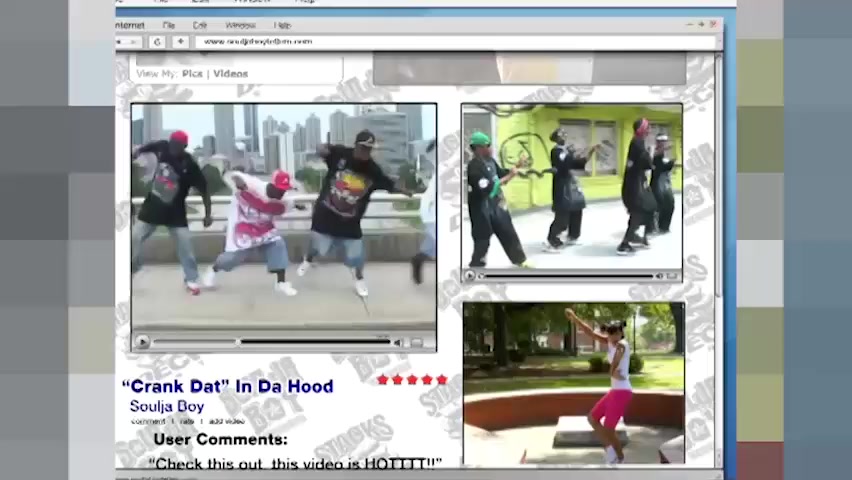Open the Soulja Boy artist link
Viewport: 852px width, 480px height.
(x=167, y=406)
